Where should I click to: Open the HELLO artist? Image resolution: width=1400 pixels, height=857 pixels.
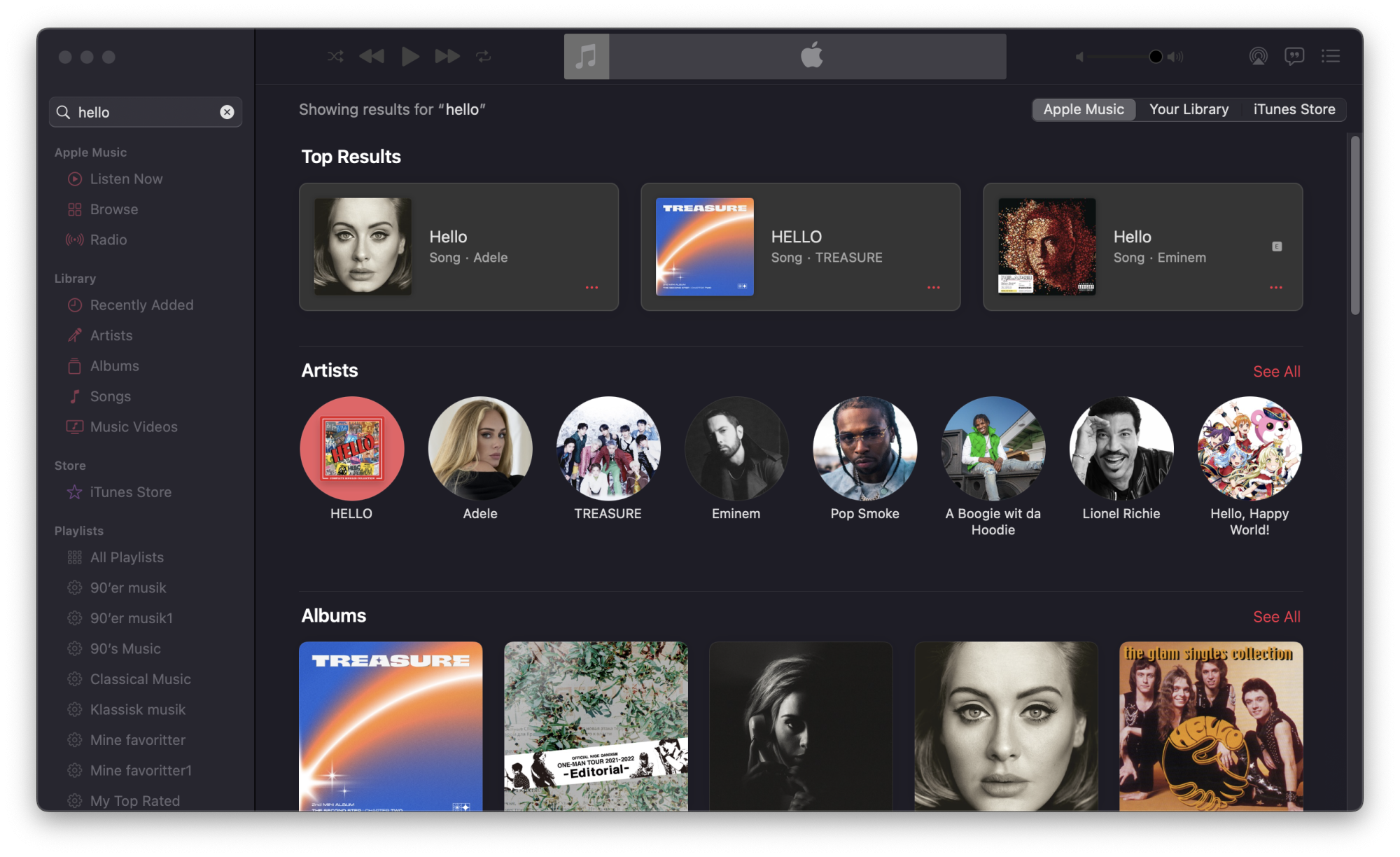point(351,449)
